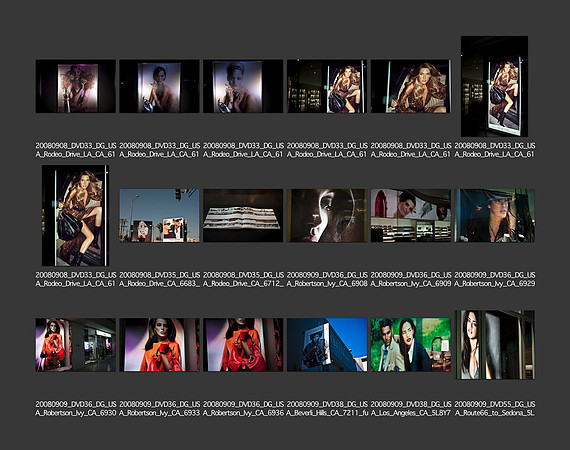
Task: Select the cosmetics store lipstick ad thumbnail
Action: 410,216
